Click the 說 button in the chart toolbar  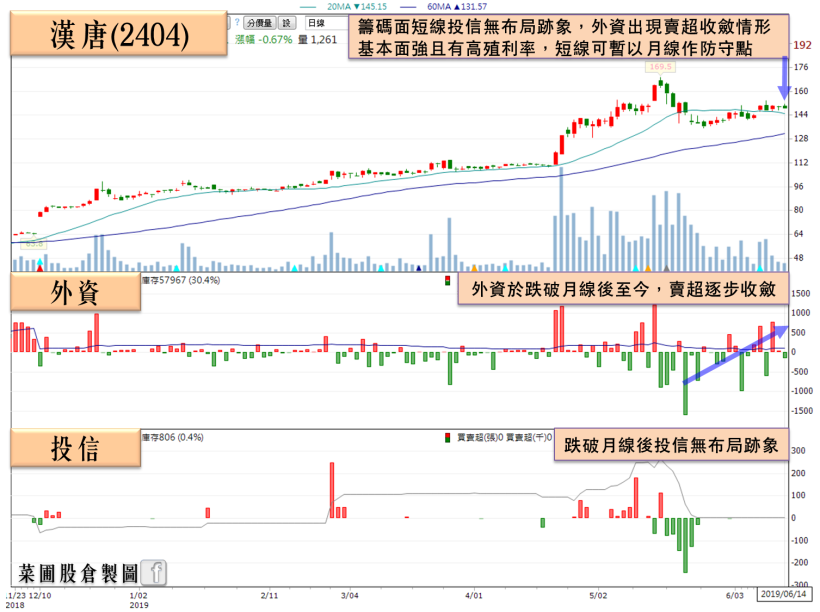coord(286,22)
